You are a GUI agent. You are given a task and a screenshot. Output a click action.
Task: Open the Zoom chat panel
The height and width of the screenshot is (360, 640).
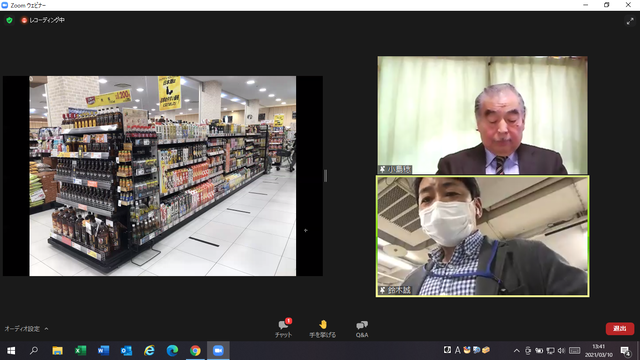click(x=283, y=328)
